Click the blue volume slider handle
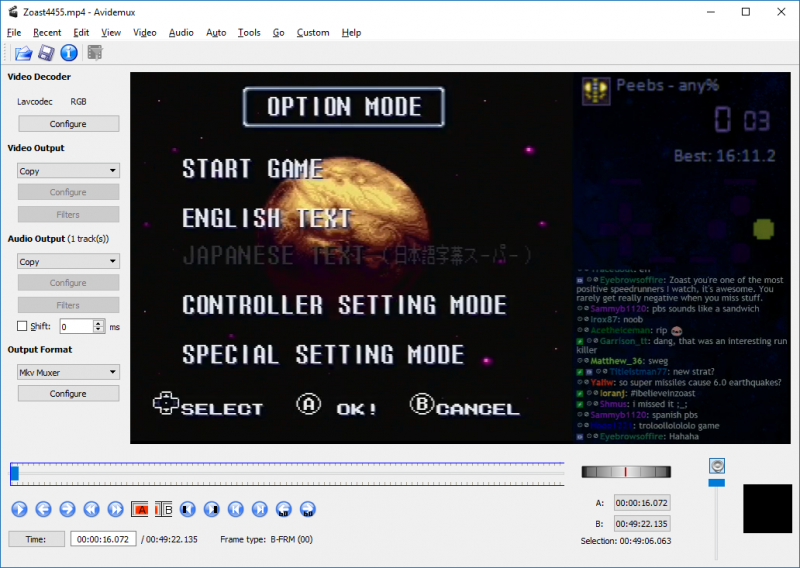Screen dimensions: 800x568 717,483
